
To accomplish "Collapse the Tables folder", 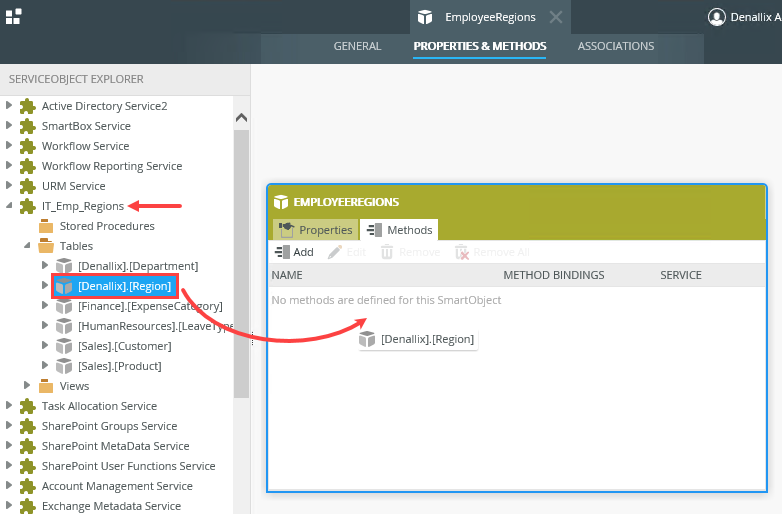I will click(x=27, y=245).
